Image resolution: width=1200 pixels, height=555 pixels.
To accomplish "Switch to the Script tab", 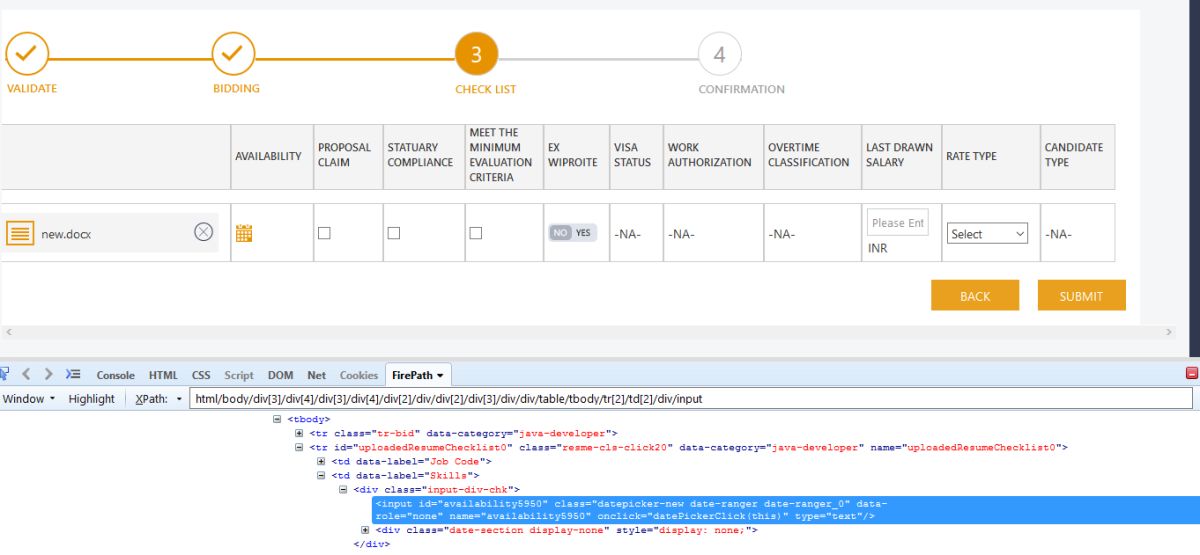I will [239, 375].
